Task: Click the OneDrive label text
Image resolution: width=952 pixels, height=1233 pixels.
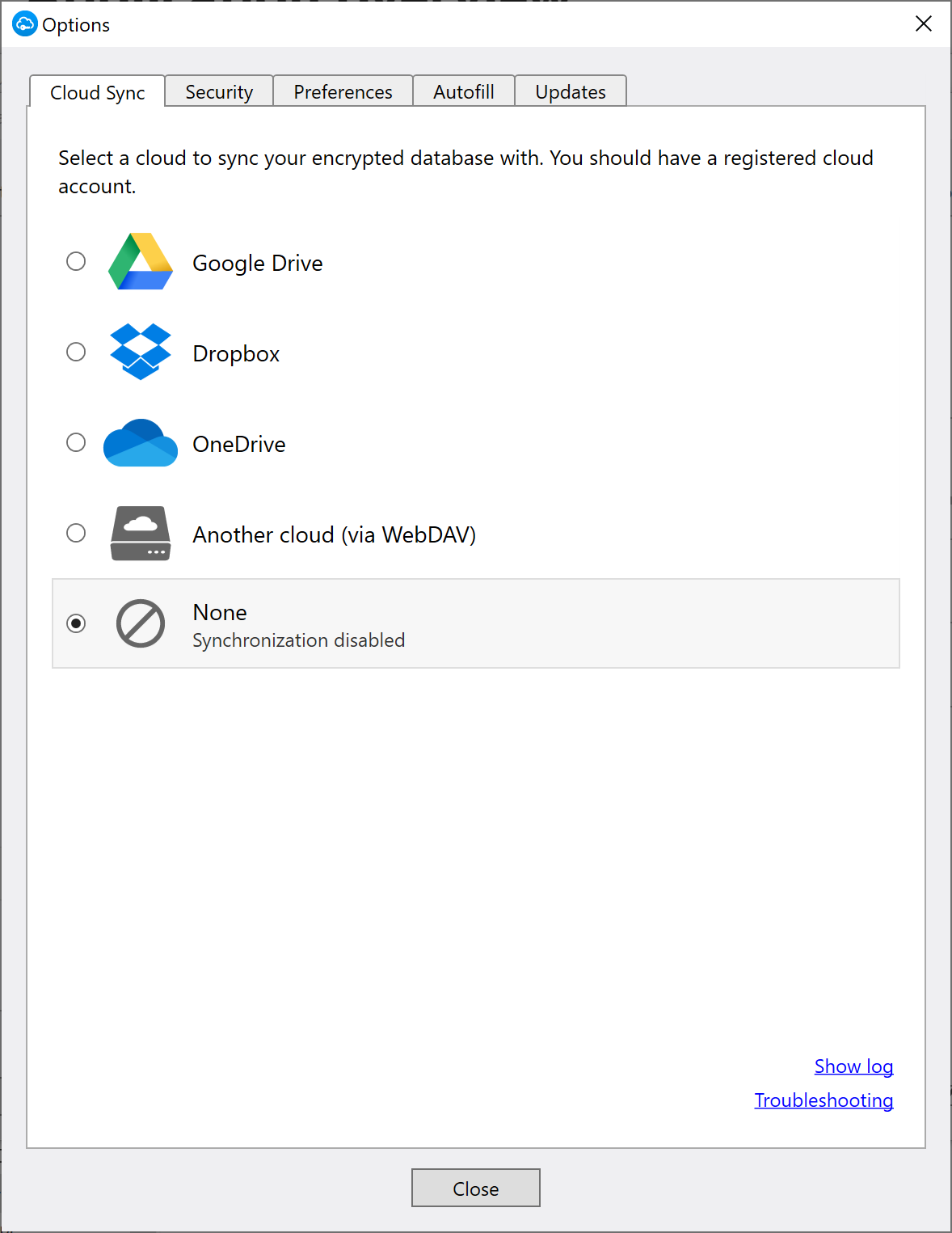Action: coord(239,444)
